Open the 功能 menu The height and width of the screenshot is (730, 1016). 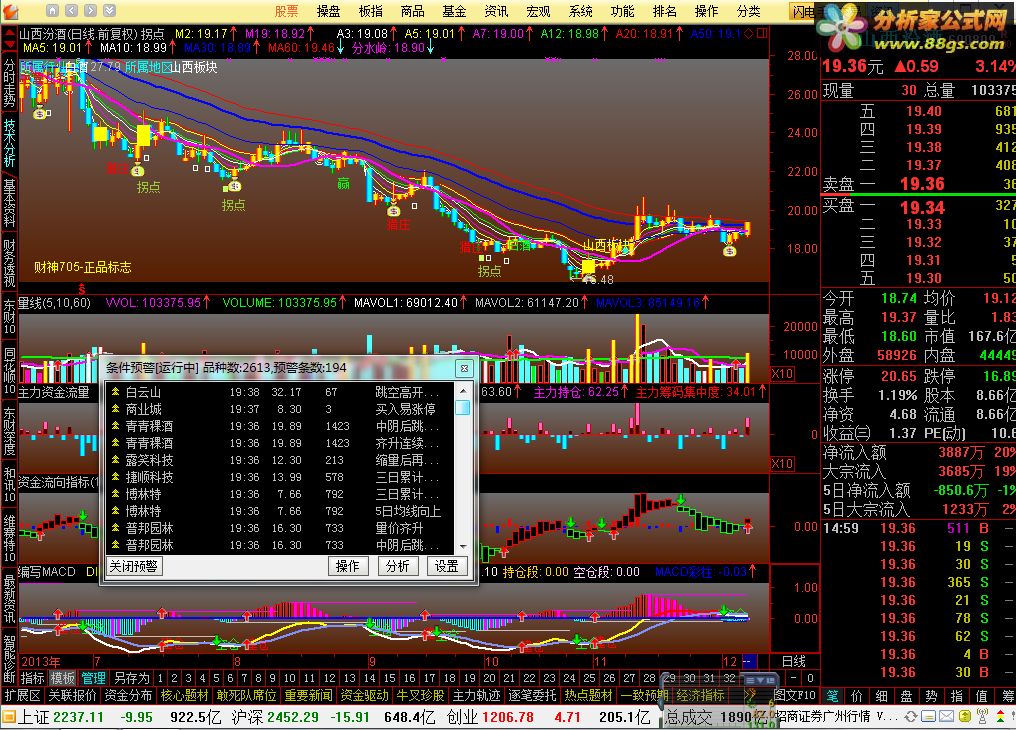tap(623, 11)
